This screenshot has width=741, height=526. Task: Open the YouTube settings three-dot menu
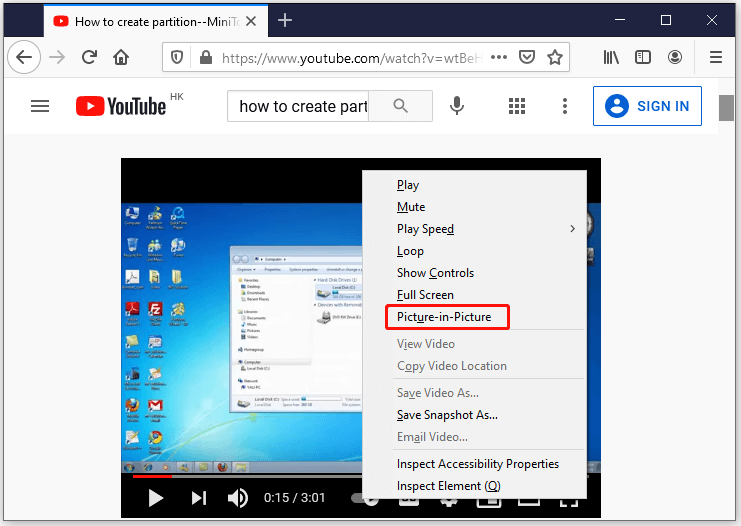coord(565,106)
